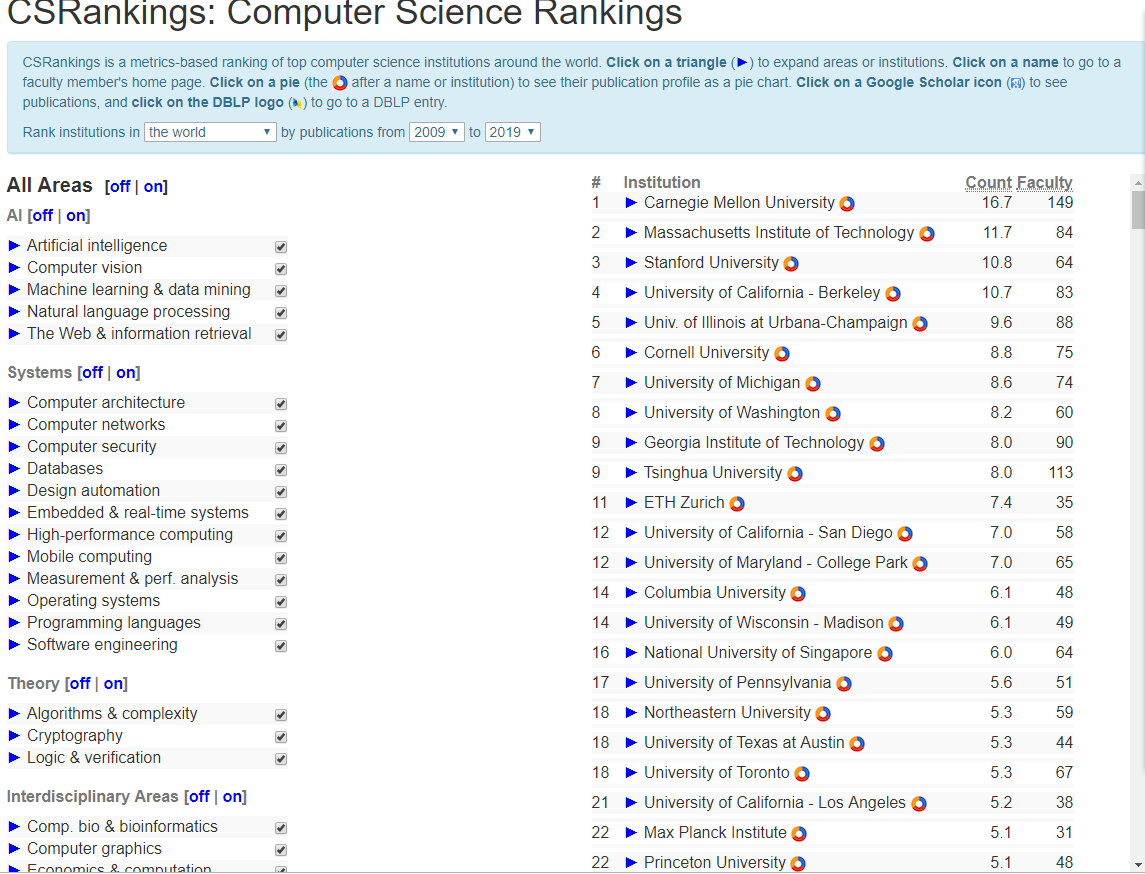View UC San Diego's pie chart icon
The width and height of the screenshot is (1145, 874).
tap(905, 533)
